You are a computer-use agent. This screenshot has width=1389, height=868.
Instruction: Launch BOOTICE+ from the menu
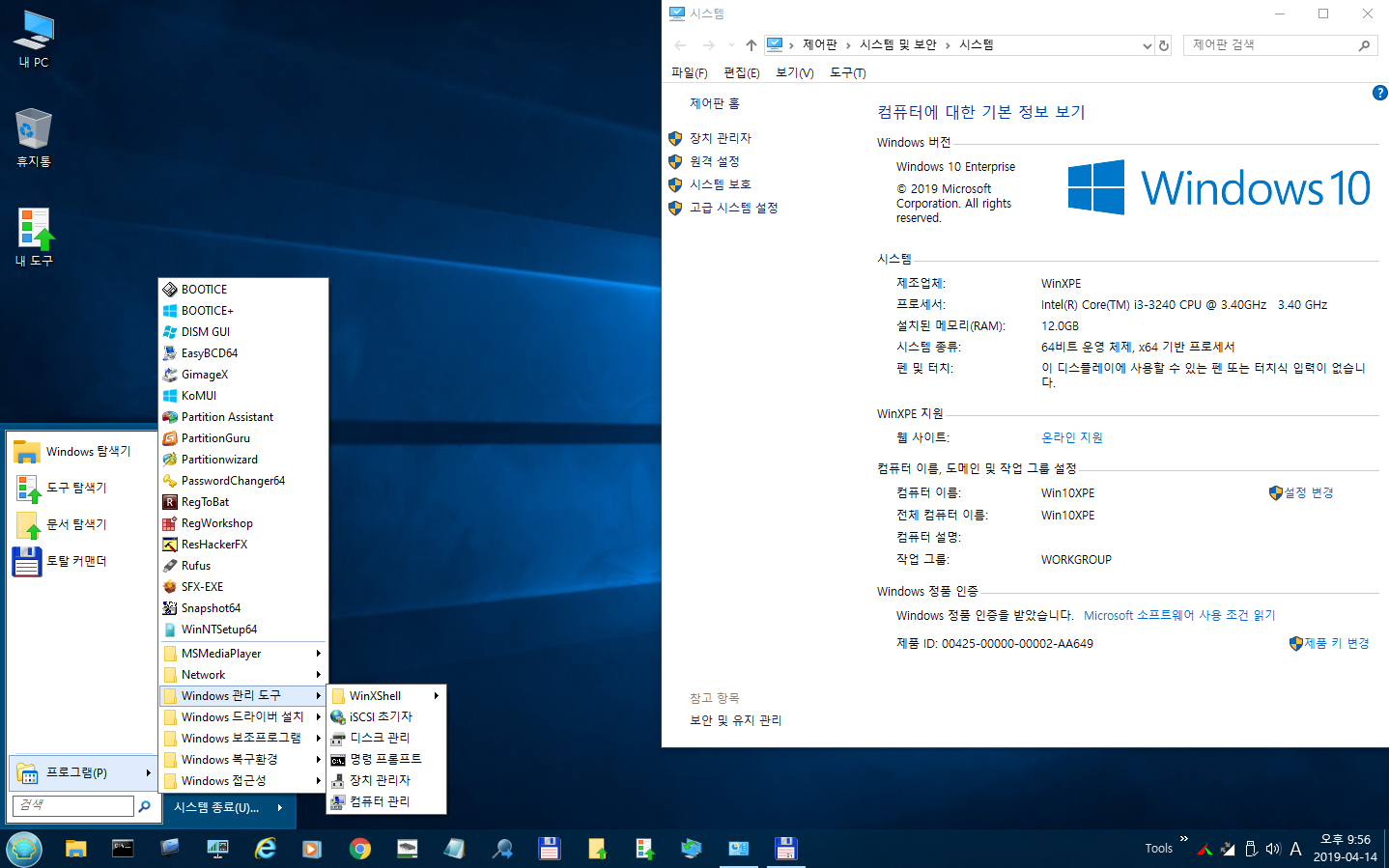(x=243, y=310)
